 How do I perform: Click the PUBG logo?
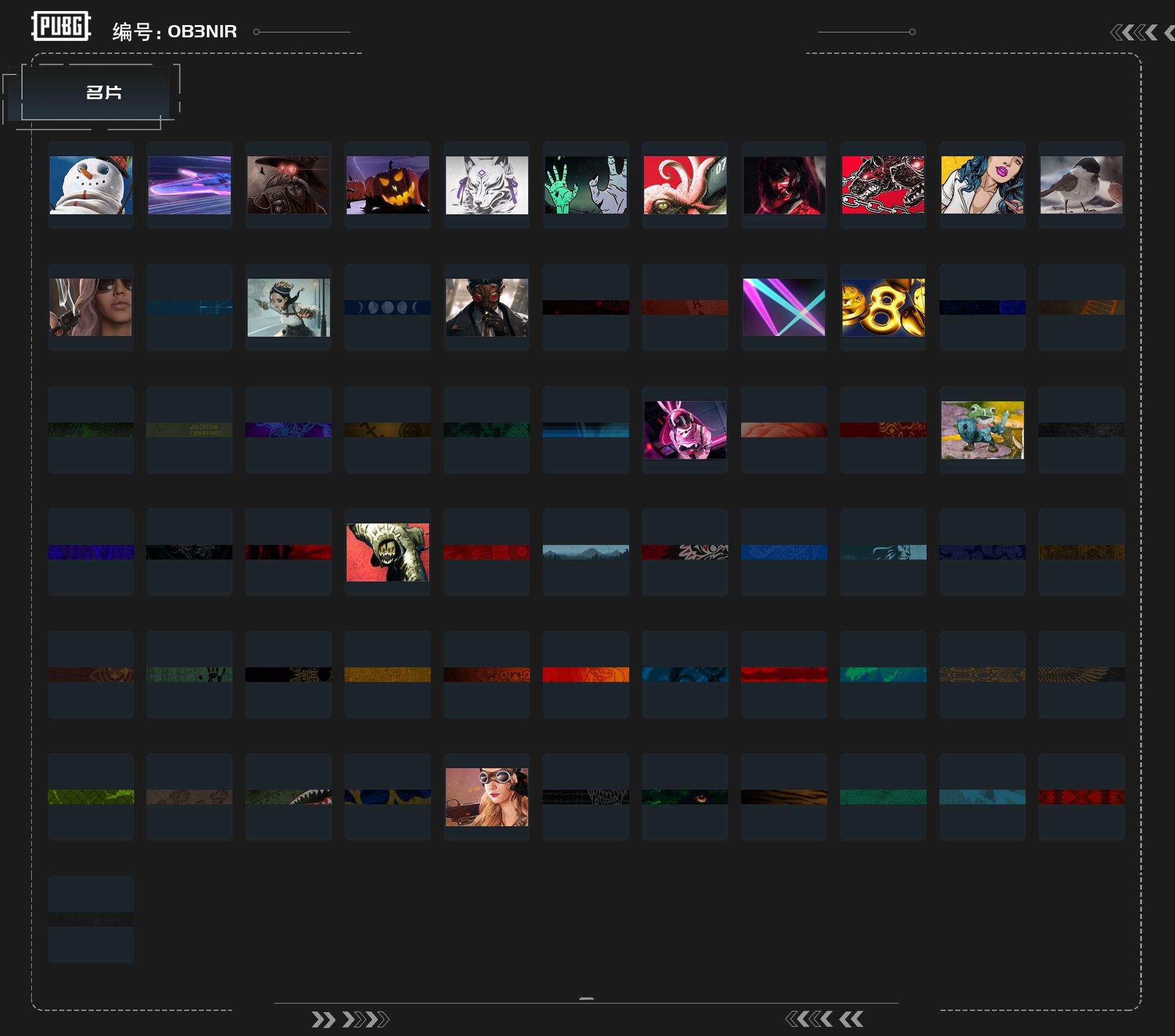point(61,26)
